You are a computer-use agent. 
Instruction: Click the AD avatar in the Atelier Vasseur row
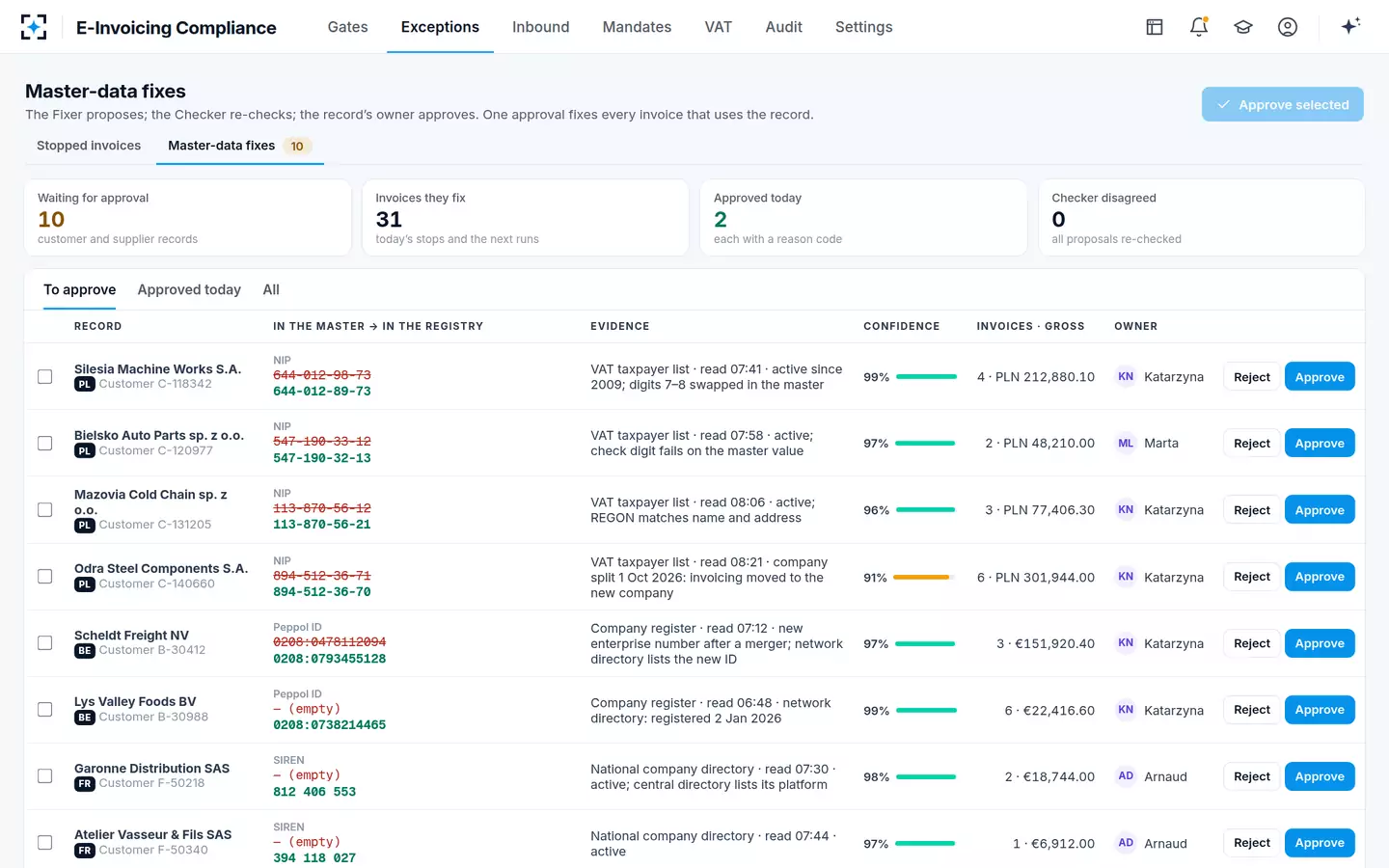(1126, 843)
